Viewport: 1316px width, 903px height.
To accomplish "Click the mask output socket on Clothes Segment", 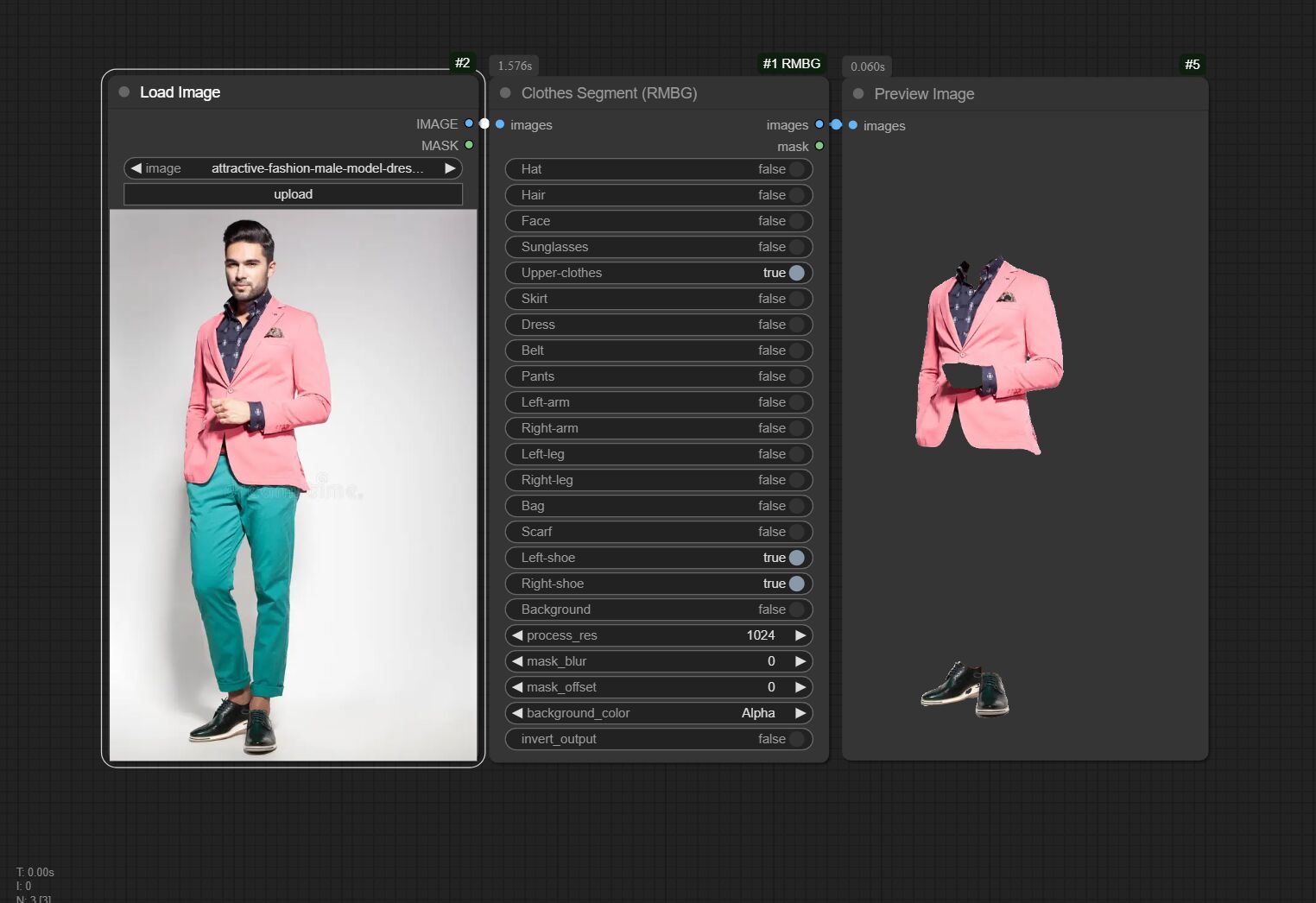I will pyautogui.click(x=819, y=146).
